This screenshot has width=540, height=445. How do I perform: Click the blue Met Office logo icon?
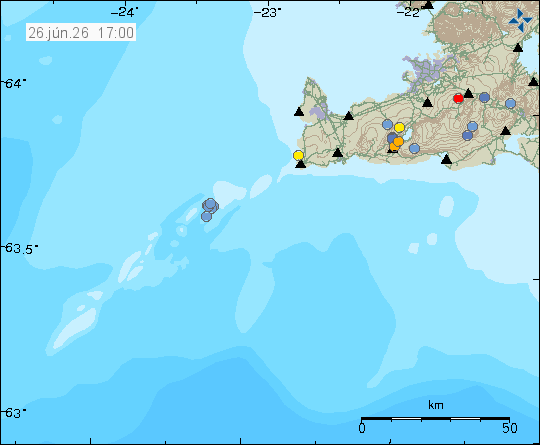click(520, 21)
